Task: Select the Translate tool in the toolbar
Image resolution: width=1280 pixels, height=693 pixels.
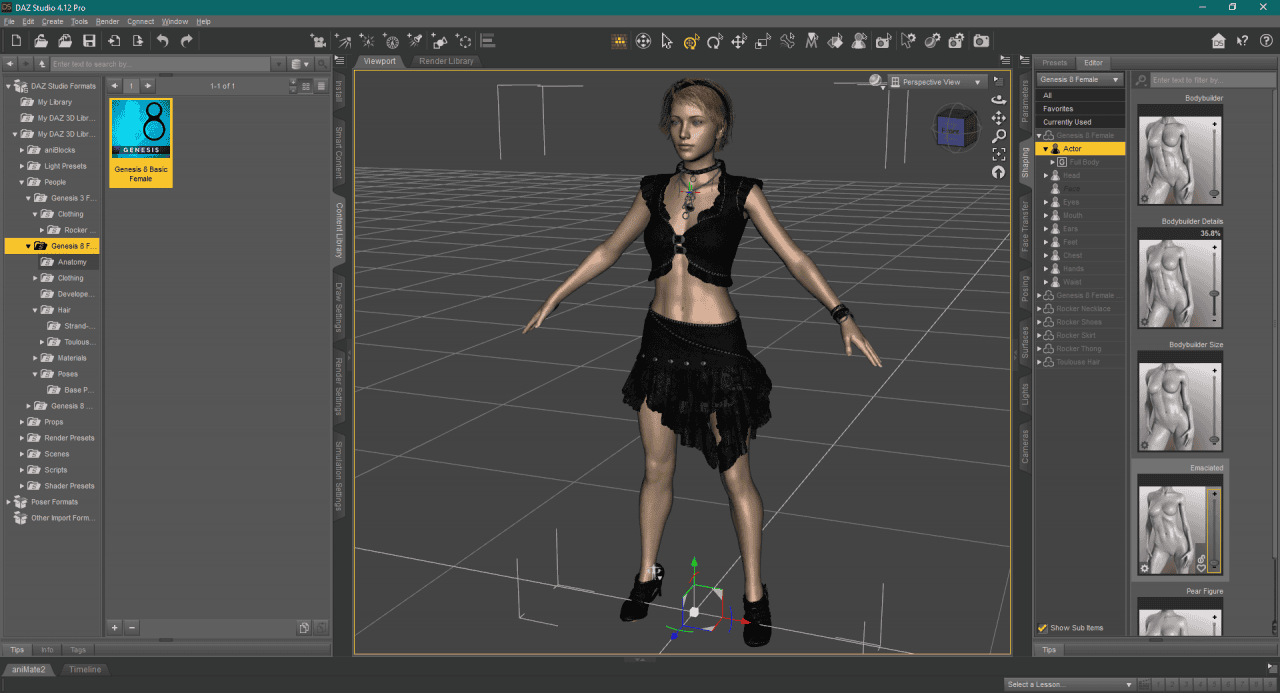Action: 738,41
